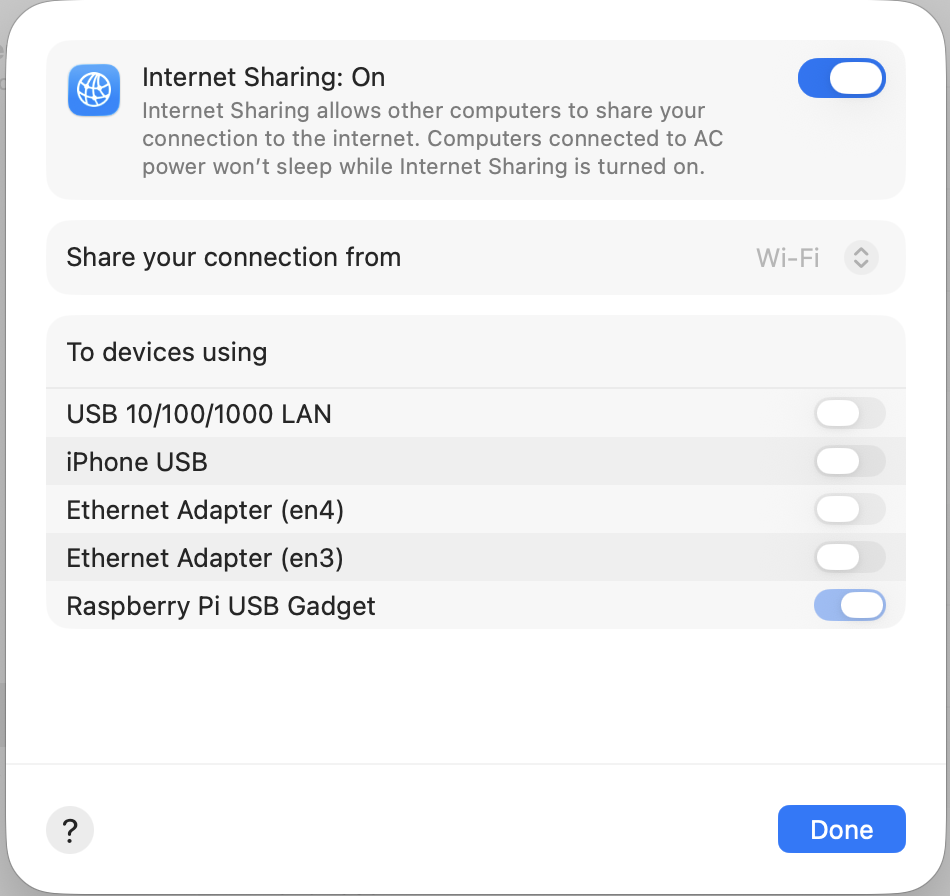Enable the USB 10/100/1000 LAN toggle
The height and width of the screenshot is (896, 950).
pyautogui.click(x=849, y=413)
